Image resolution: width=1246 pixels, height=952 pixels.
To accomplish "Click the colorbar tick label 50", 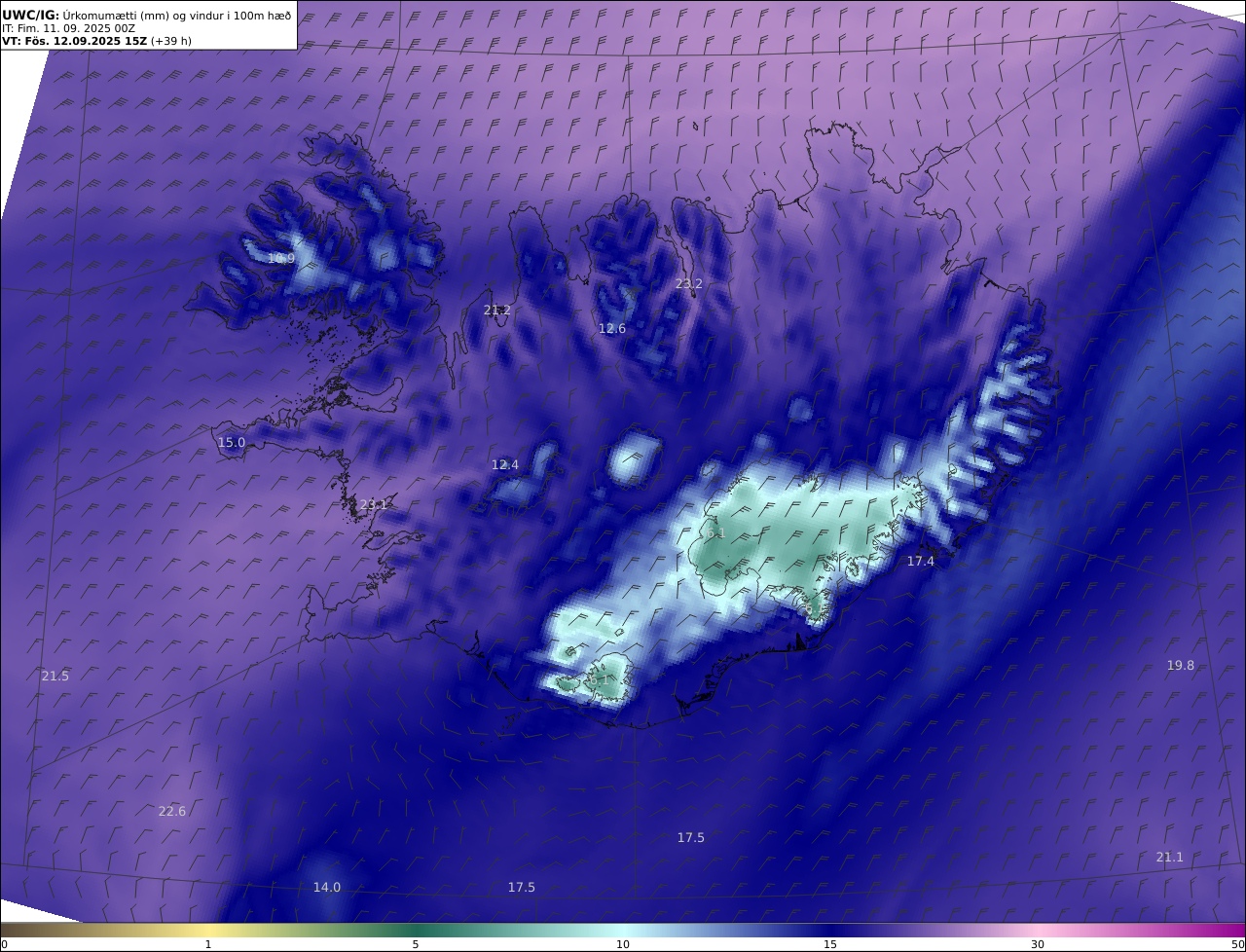I will (x=1238, y=945).
